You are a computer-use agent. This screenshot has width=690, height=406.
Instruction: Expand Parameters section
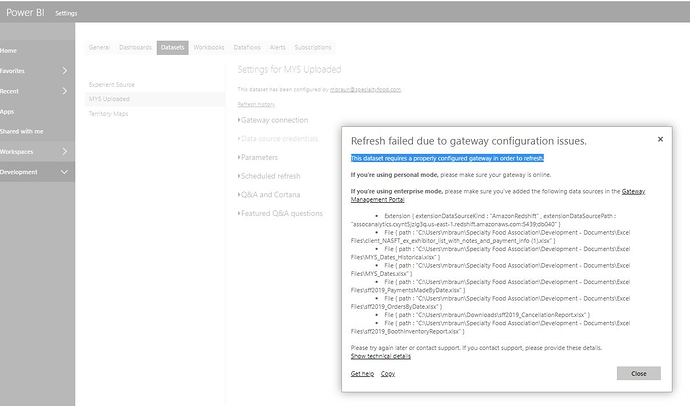[258, 157]
